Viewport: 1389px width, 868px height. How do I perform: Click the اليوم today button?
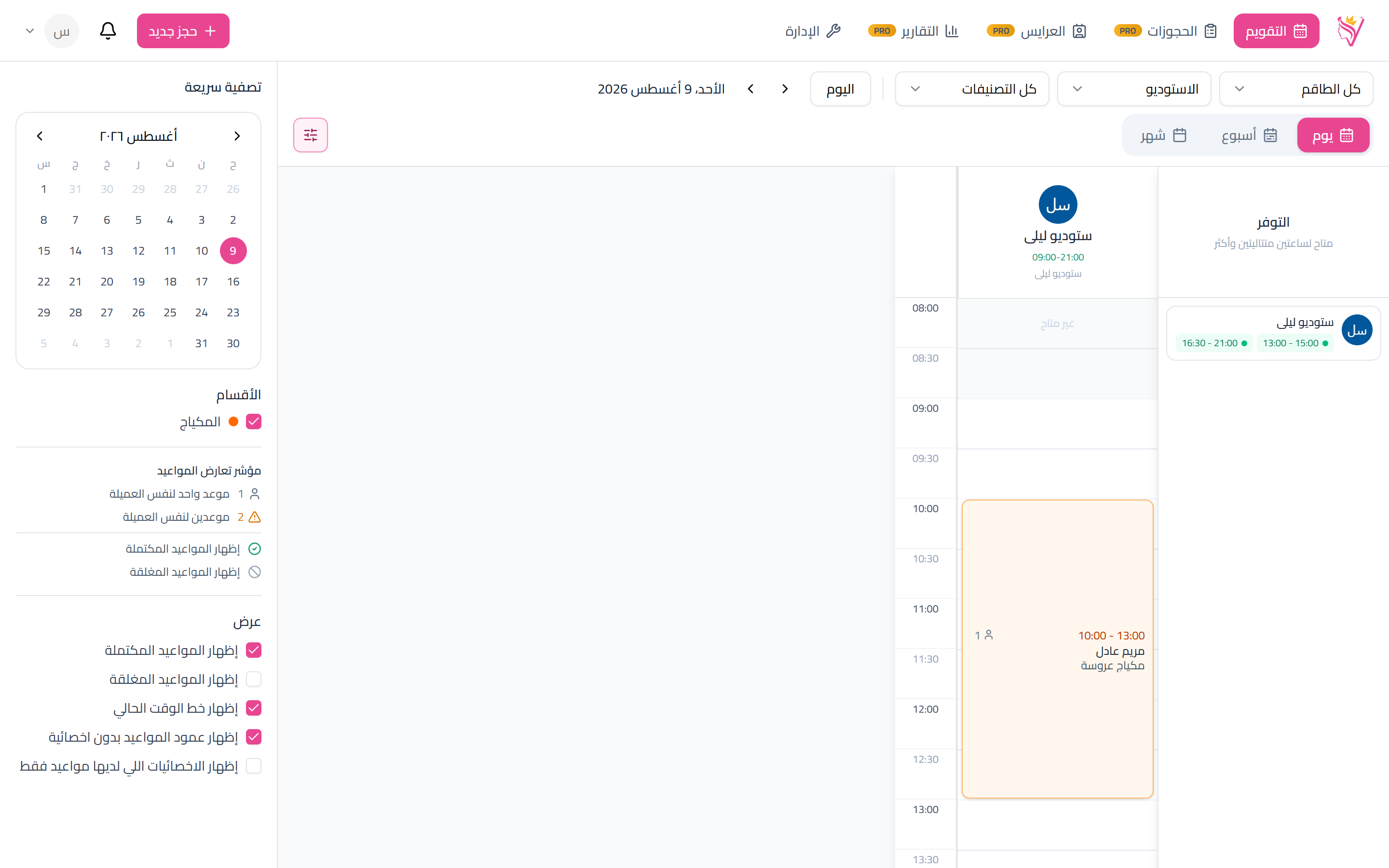click(840, 89)
